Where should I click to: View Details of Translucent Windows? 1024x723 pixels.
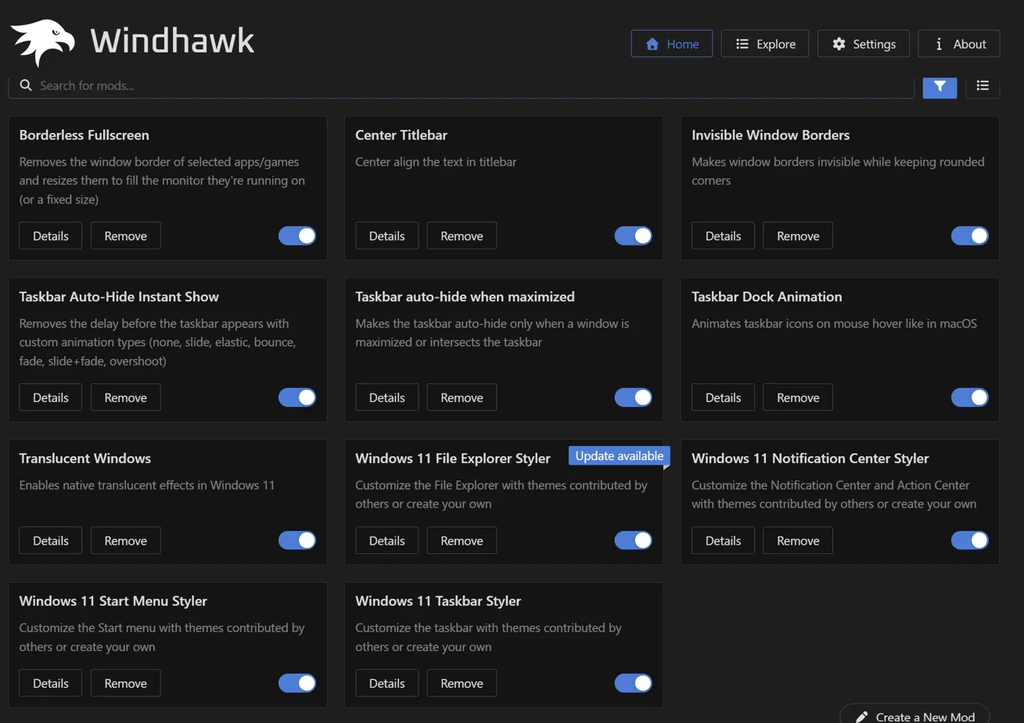pyautogui.click(x=50, y=540)
